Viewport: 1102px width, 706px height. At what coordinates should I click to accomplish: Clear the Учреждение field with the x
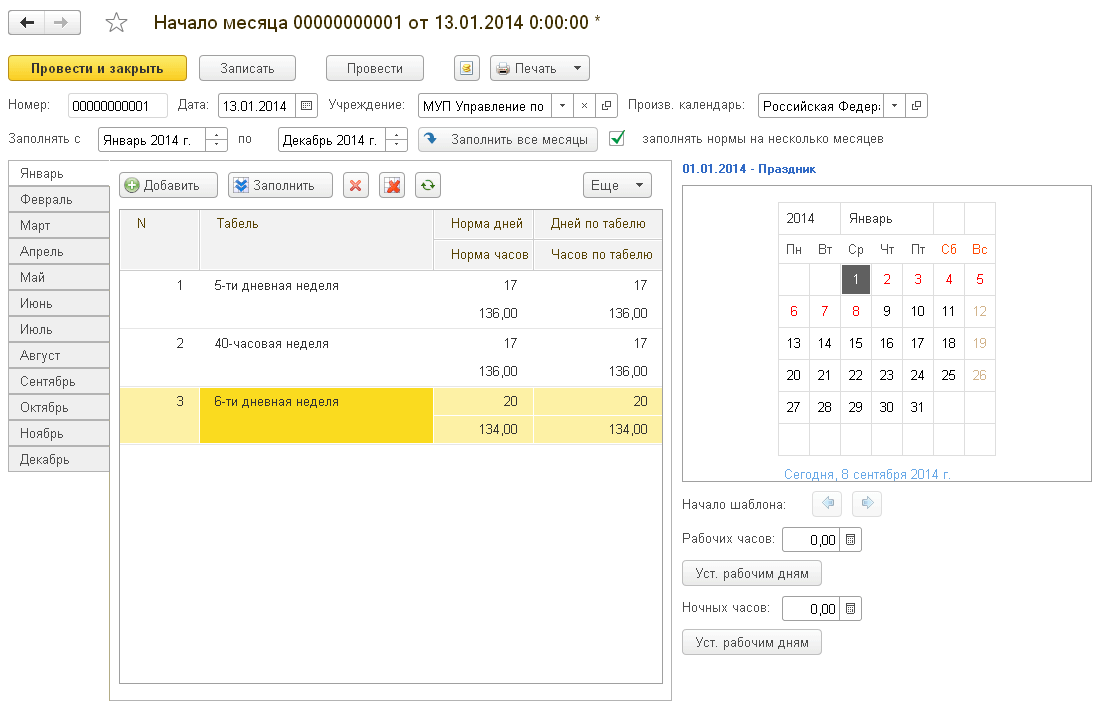(x=584, y=106)
